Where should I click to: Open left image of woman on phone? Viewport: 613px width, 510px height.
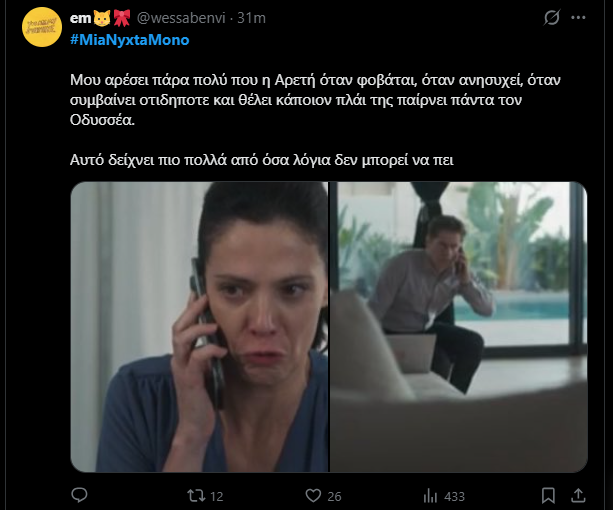coord(200,327)
